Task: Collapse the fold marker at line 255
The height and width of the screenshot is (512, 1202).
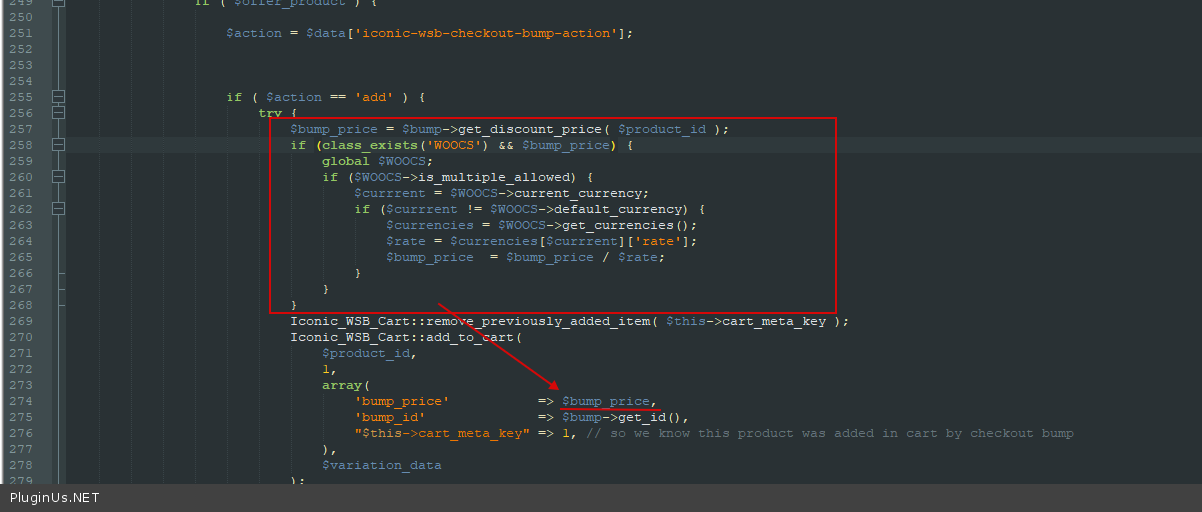Action: point(58,97)
